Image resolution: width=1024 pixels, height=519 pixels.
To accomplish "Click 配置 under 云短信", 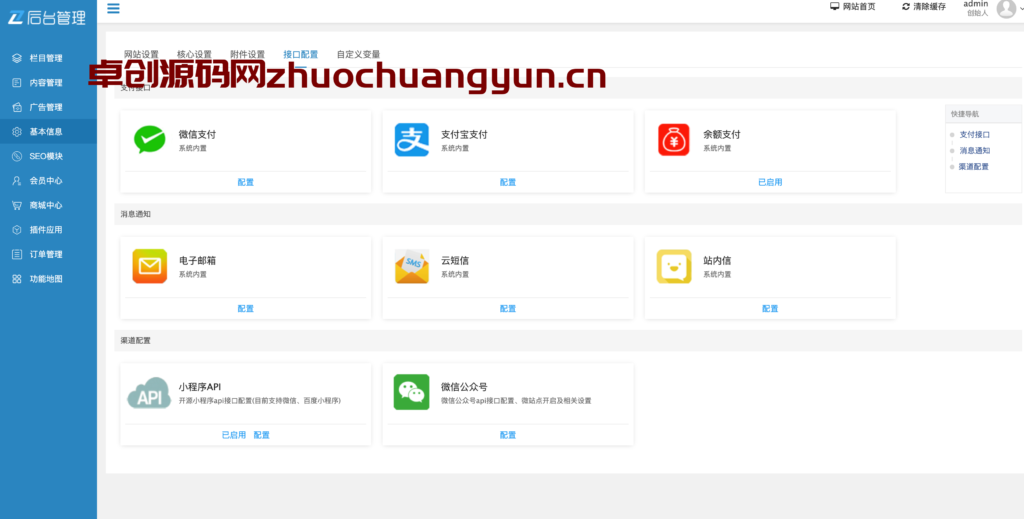I will click(508, 309).
